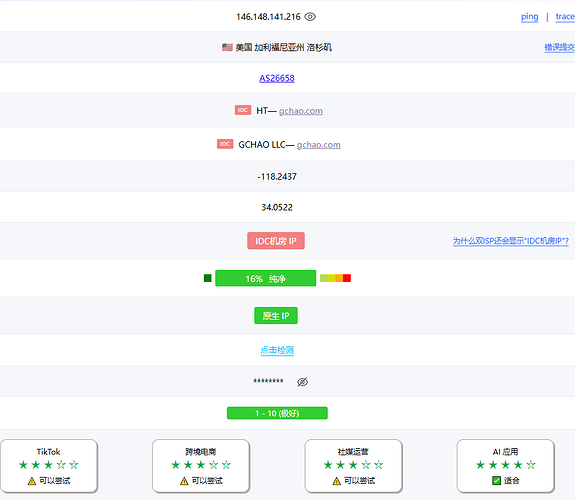The image size is (575, 500).
Task: Click the IDC机房 IP red badge
Action: [x=276, y=241]
